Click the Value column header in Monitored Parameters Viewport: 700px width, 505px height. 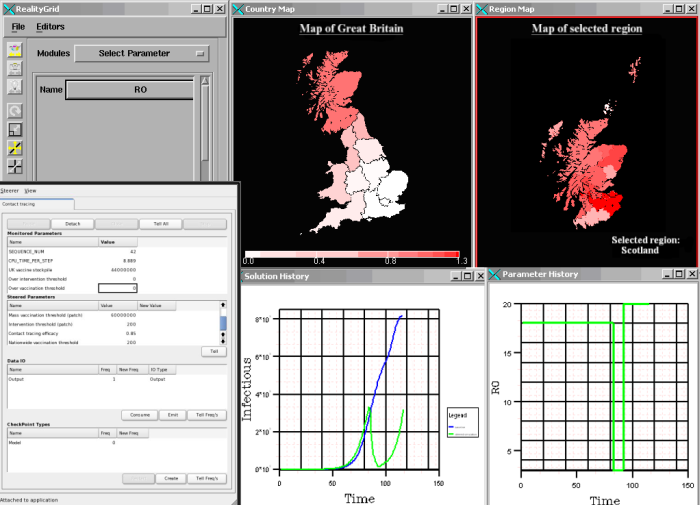click(x=118, y=242)
